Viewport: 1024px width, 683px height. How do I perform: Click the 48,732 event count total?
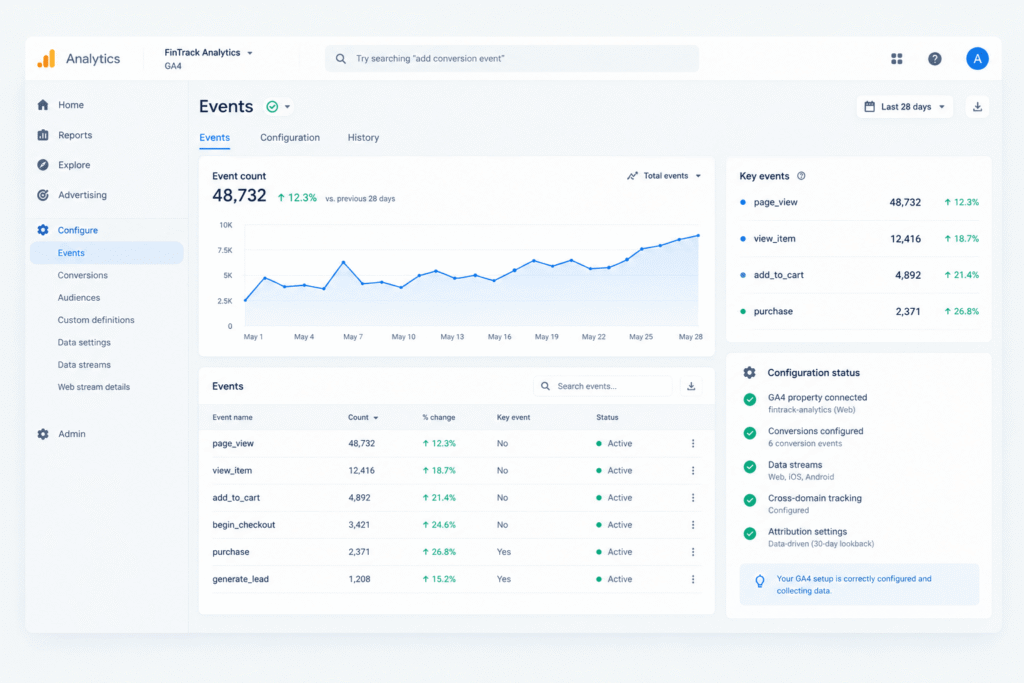point(239,196)
